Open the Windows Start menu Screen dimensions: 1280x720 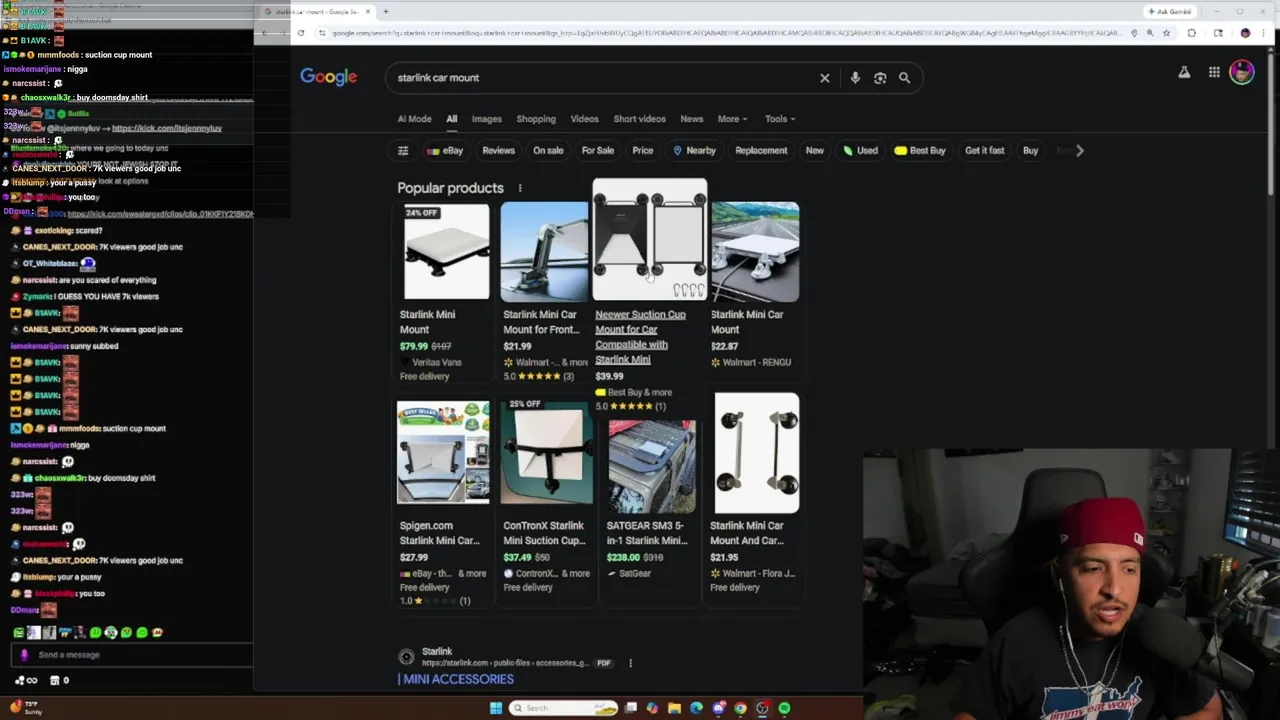(x=496, y=708)
